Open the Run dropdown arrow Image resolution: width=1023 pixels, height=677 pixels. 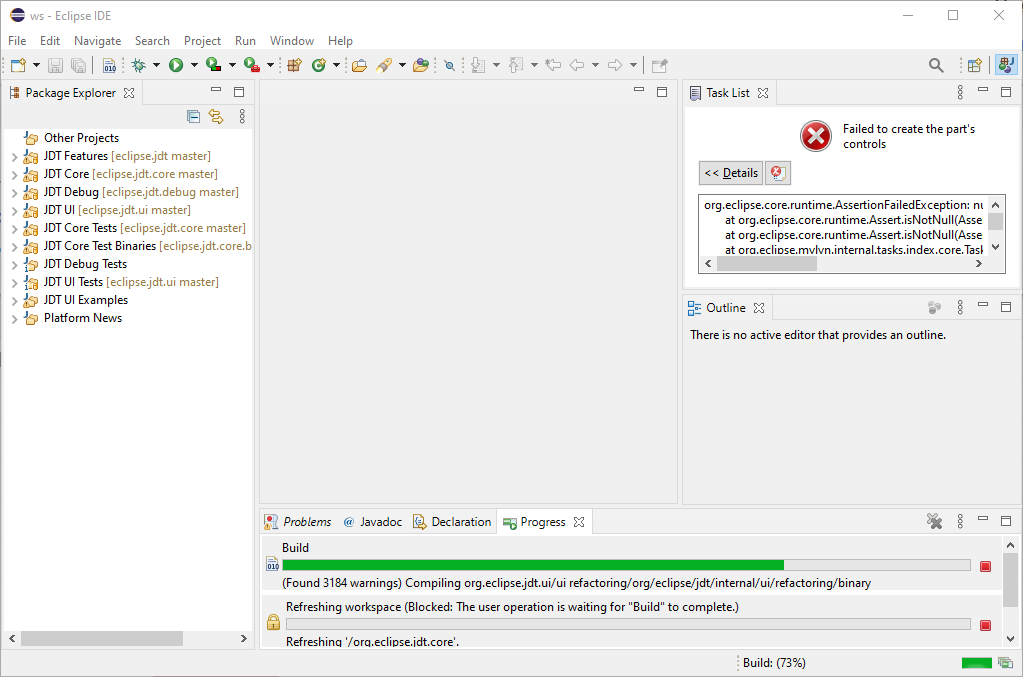[x=194, y=65]
